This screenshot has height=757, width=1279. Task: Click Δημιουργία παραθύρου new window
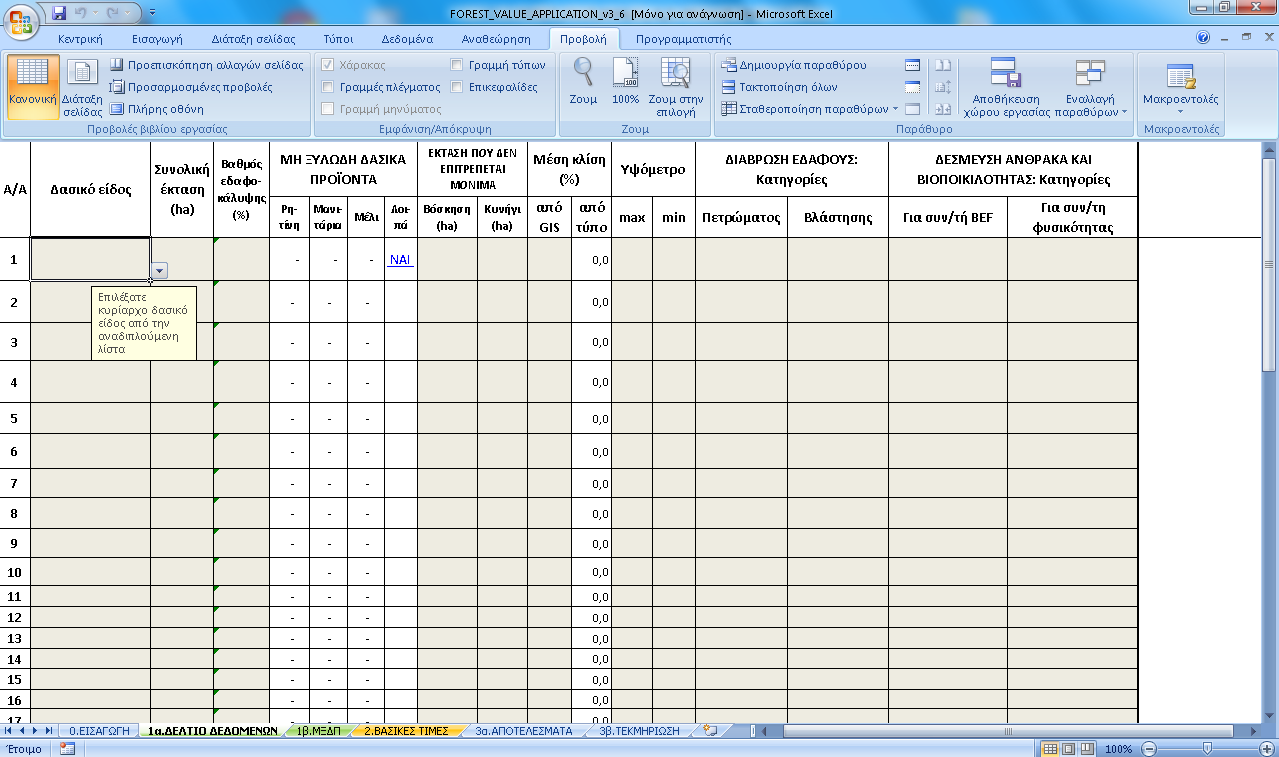coord(794,65)
